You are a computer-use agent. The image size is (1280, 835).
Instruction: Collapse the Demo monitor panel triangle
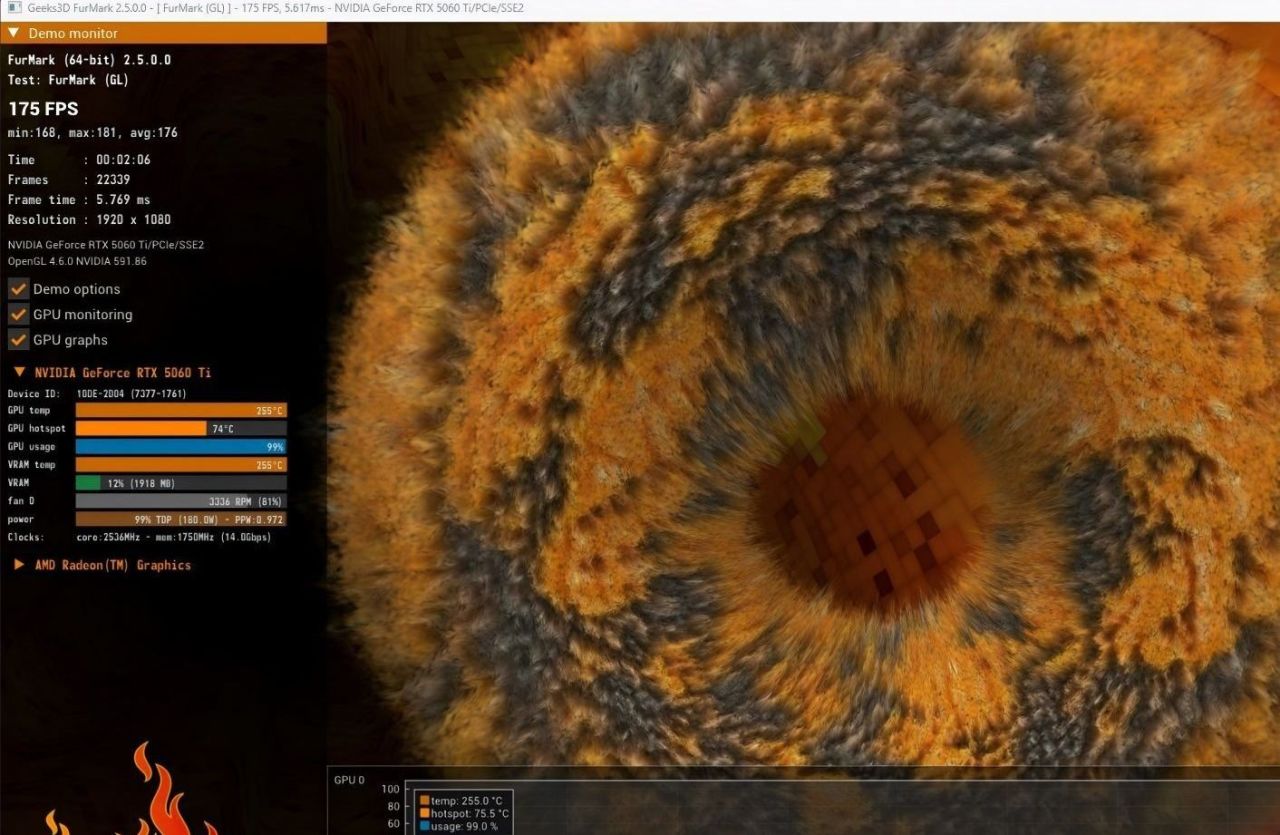(13, 33)
